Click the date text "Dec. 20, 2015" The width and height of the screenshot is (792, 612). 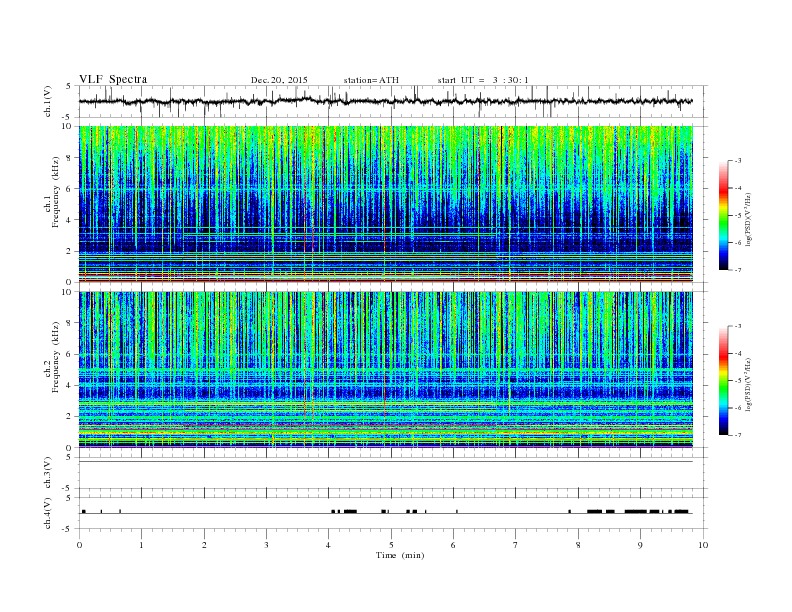tap(279, 80)
